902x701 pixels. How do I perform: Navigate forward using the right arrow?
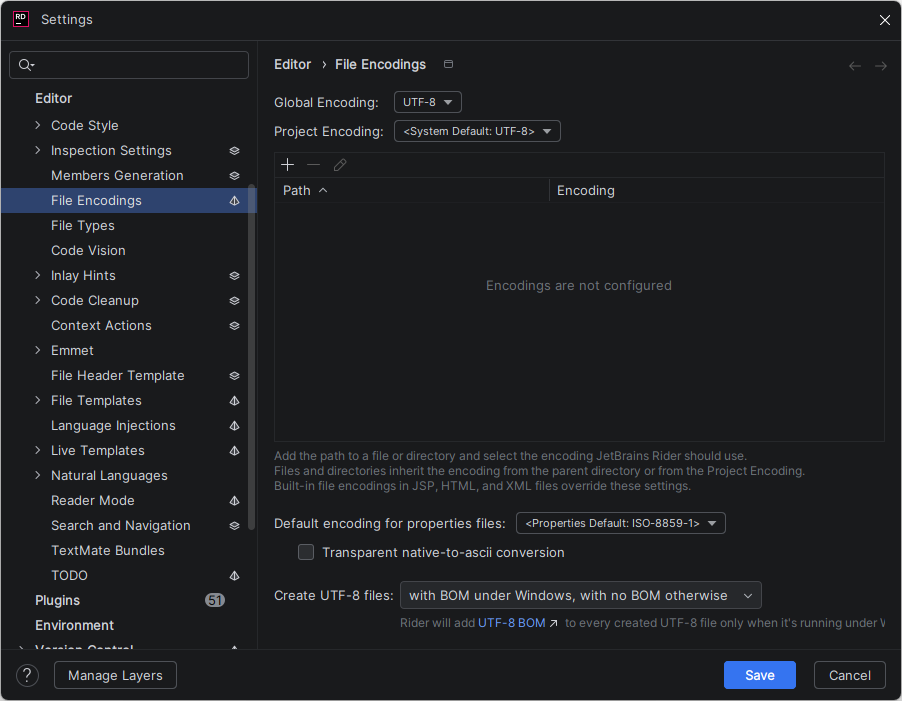(x=880, y=65)
